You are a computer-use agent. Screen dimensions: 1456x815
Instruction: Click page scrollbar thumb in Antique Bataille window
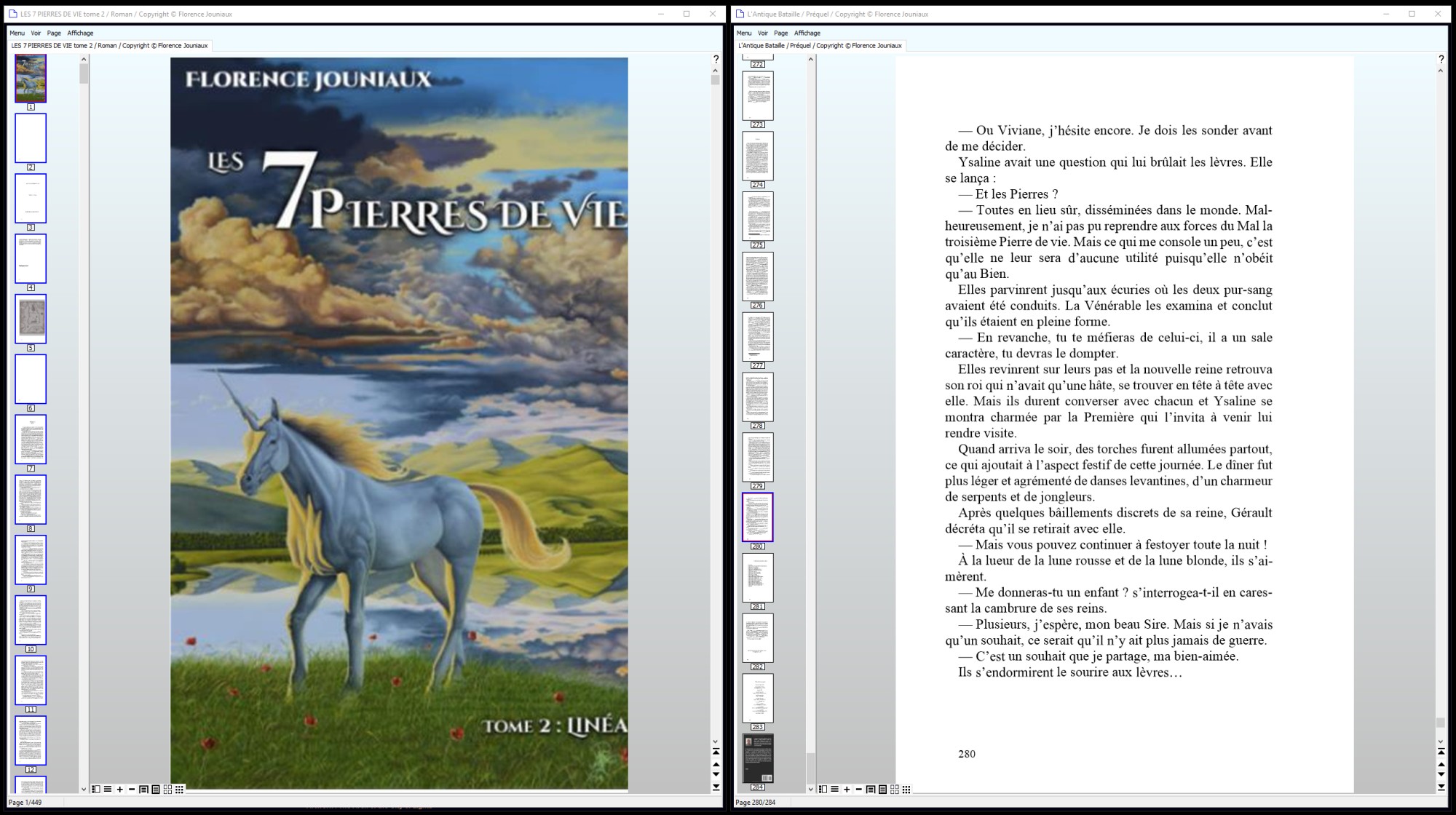pos(1441,723)
